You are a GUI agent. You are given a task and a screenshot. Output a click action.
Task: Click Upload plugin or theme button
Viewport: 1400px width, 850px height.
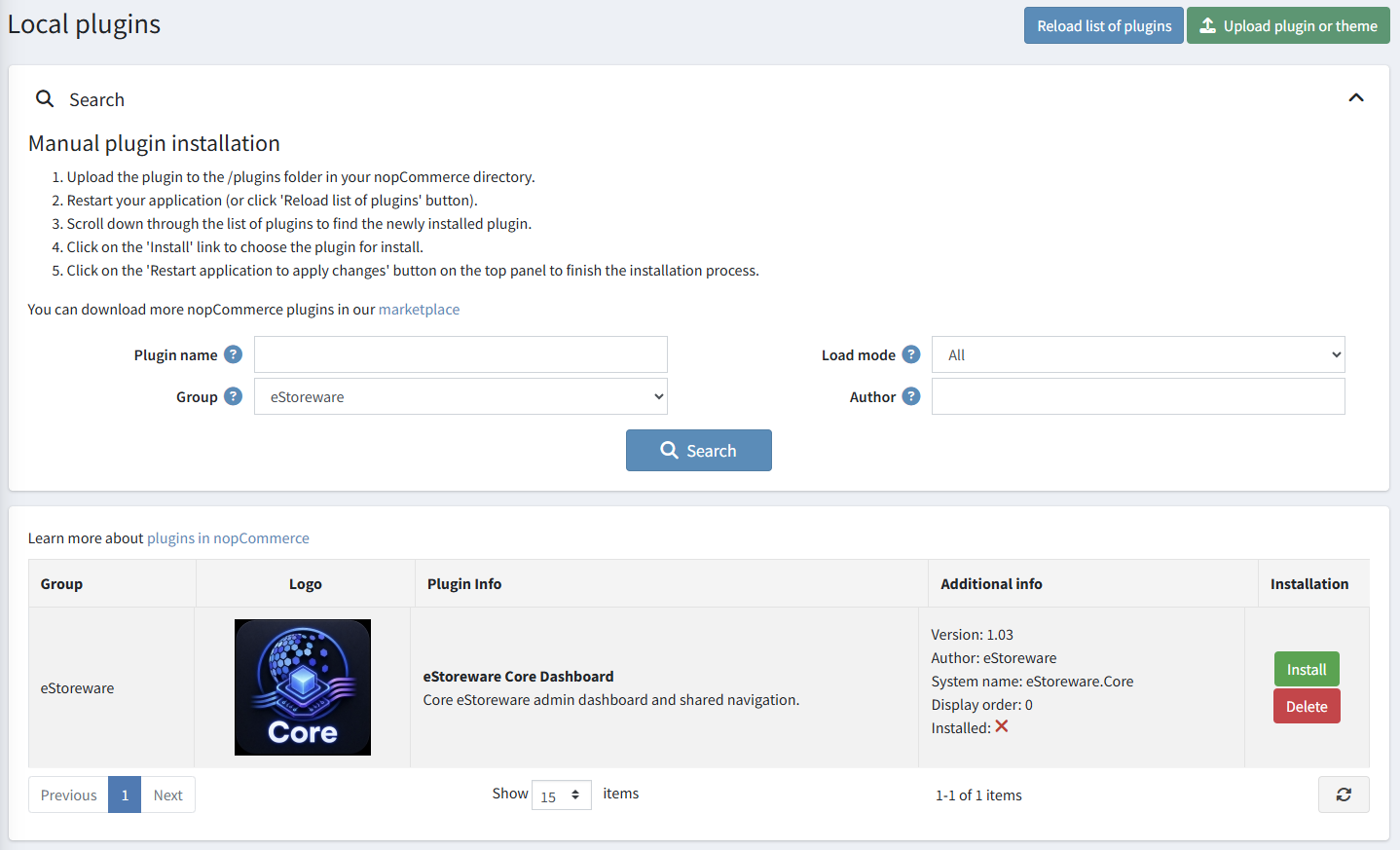pos(1288,25)
